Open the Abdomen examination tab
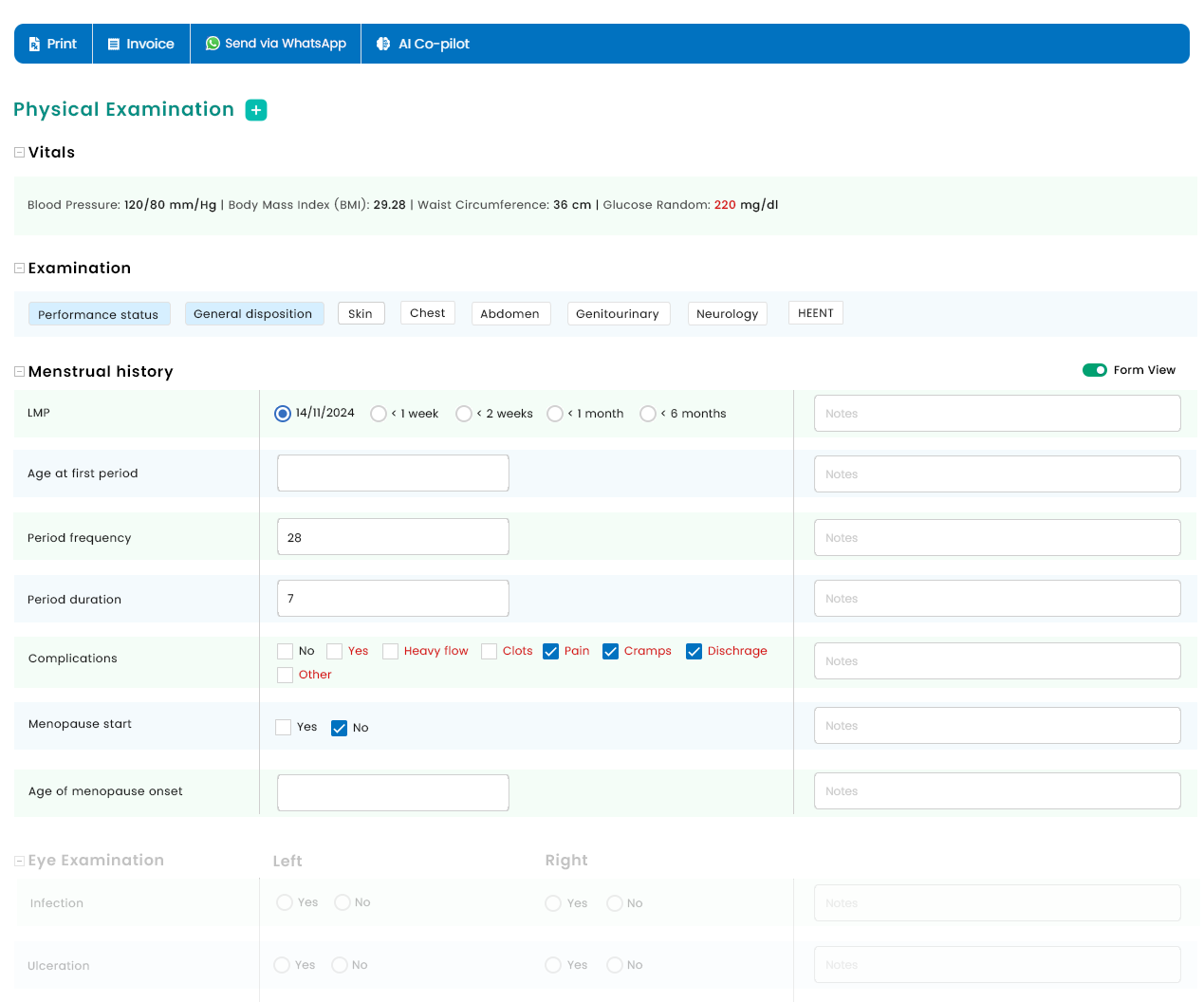 tap(510, 314)
